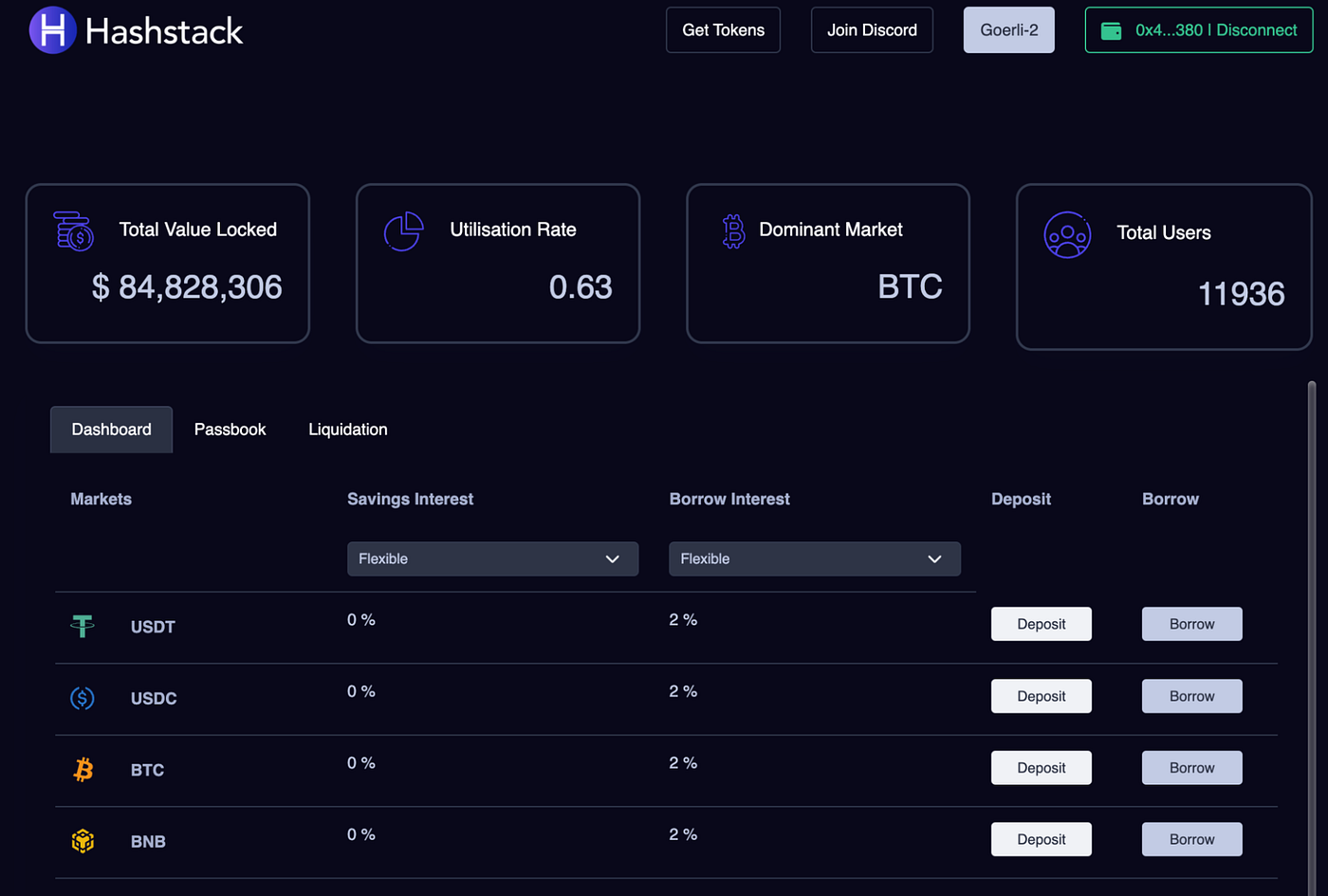Click the people icon for Total Users
The width and height of the screenshot is (1328, 896).
1068,235
